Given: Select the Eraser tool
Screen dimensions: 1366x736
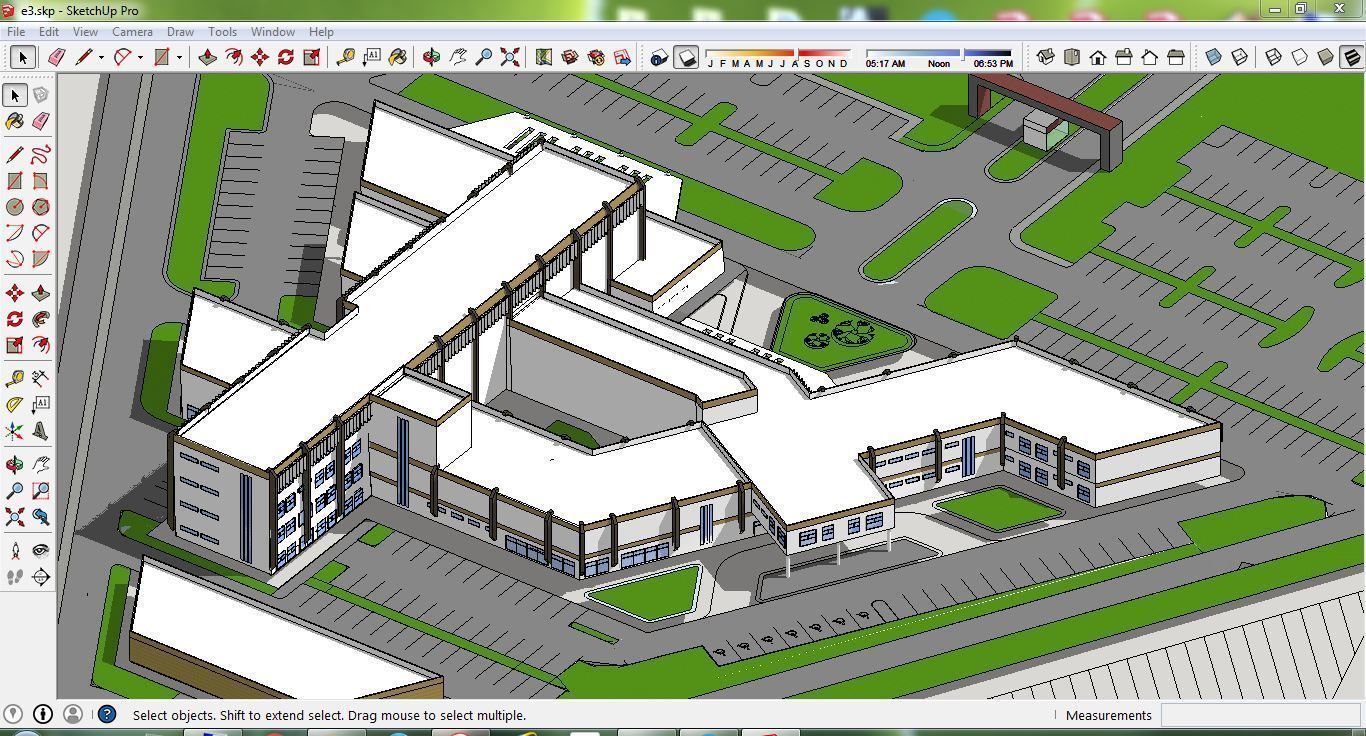Looking at the screenshot, I should coord(56,57).
